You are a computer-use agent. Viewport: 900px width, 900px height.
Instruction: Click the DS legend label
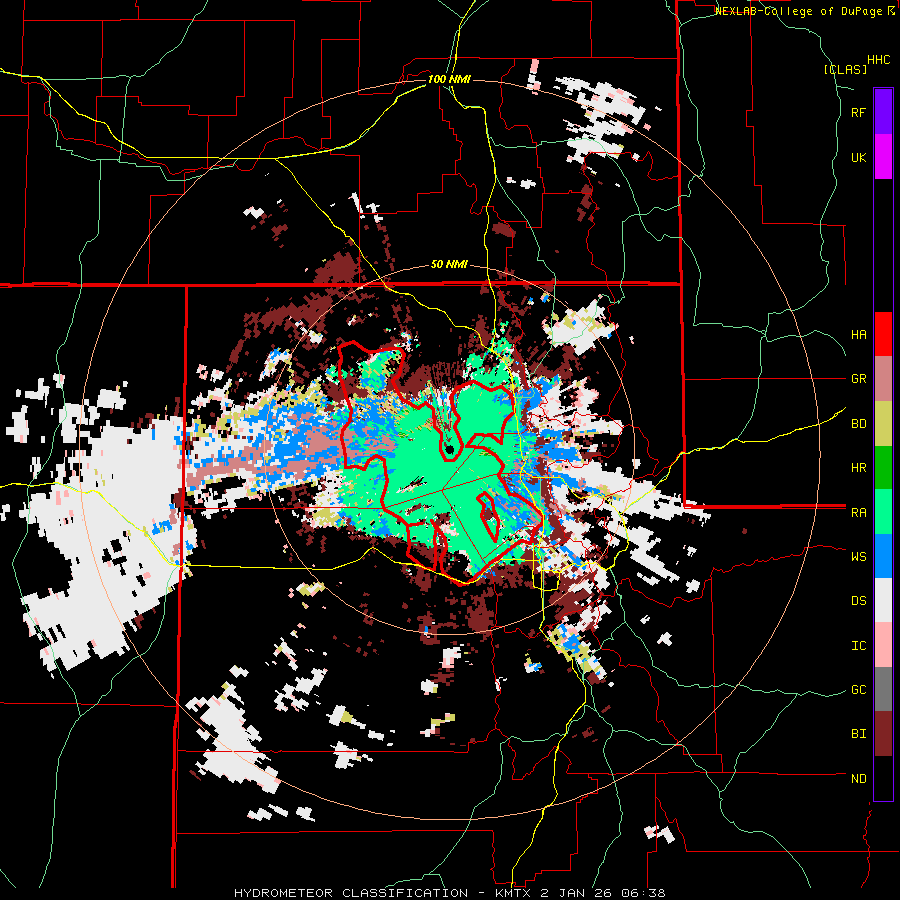tap(858, 601)
